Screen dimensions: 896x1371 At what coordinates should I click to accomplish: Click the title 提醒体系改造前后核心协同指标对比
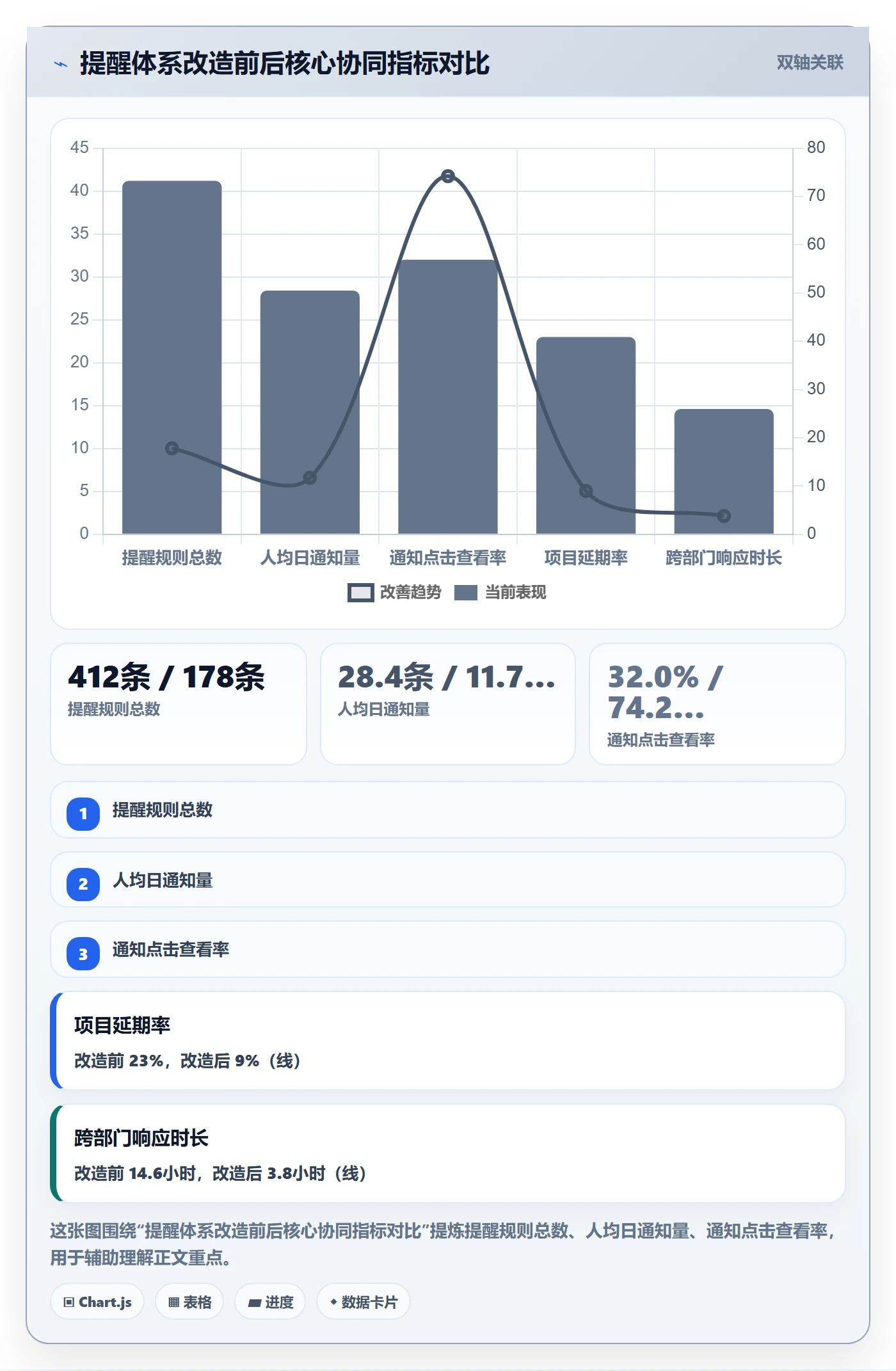pos(285,64)
